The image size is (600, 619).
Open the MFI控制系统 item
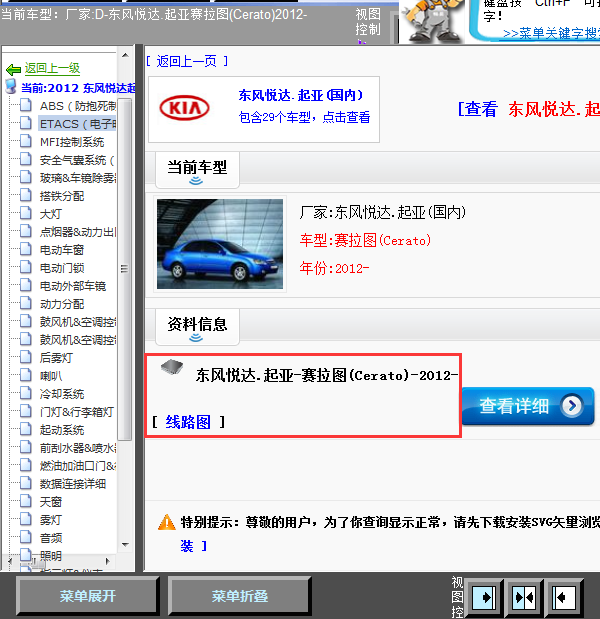click(72, 142)
